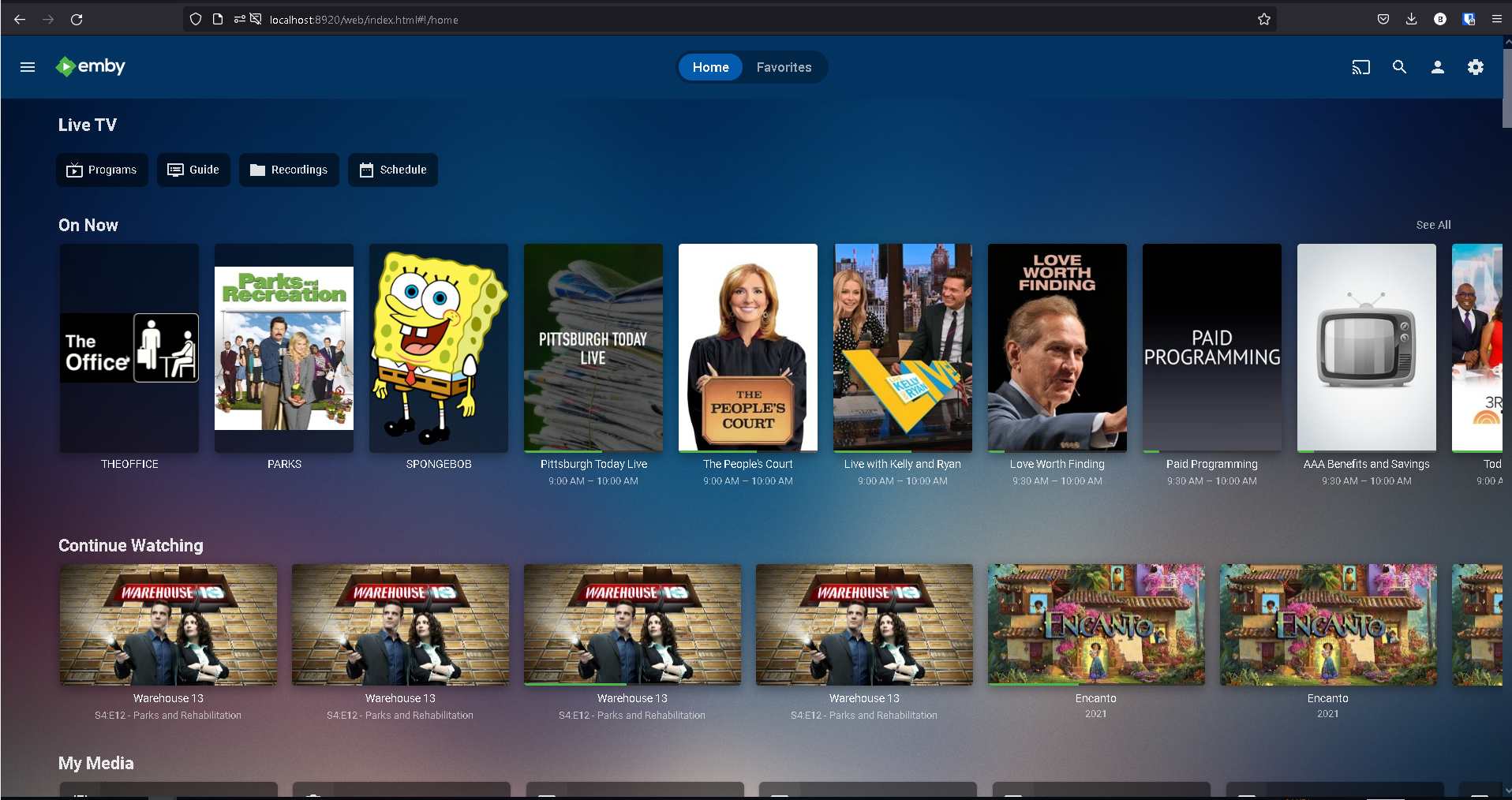Click the Save to Pocket icon
The height and width of the screenshot is (800, 1512).
pyautogui.click(x=1383, y=19)
